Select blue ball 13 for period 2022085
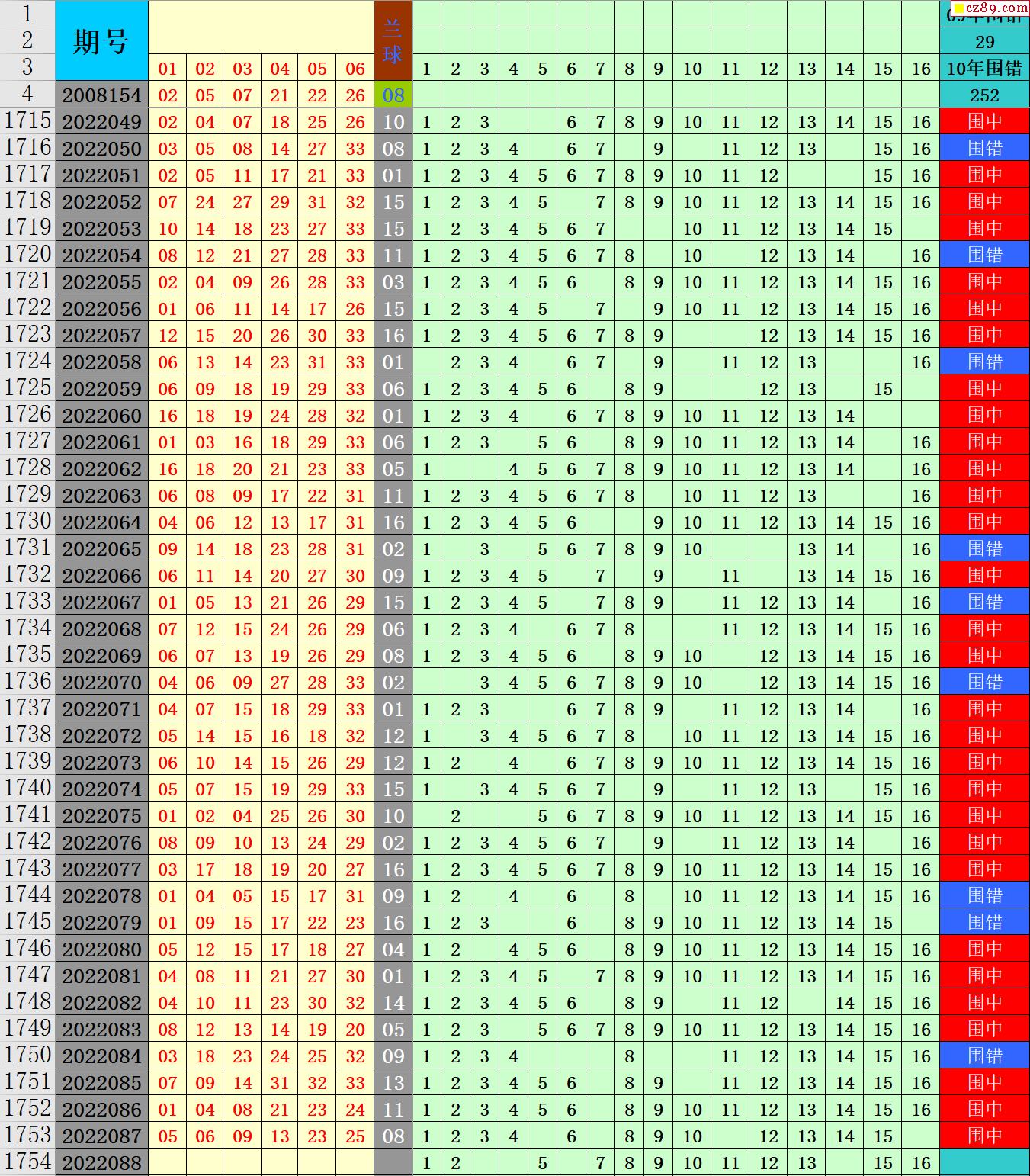1030x1176 pixels. [x=393, y=1083]
